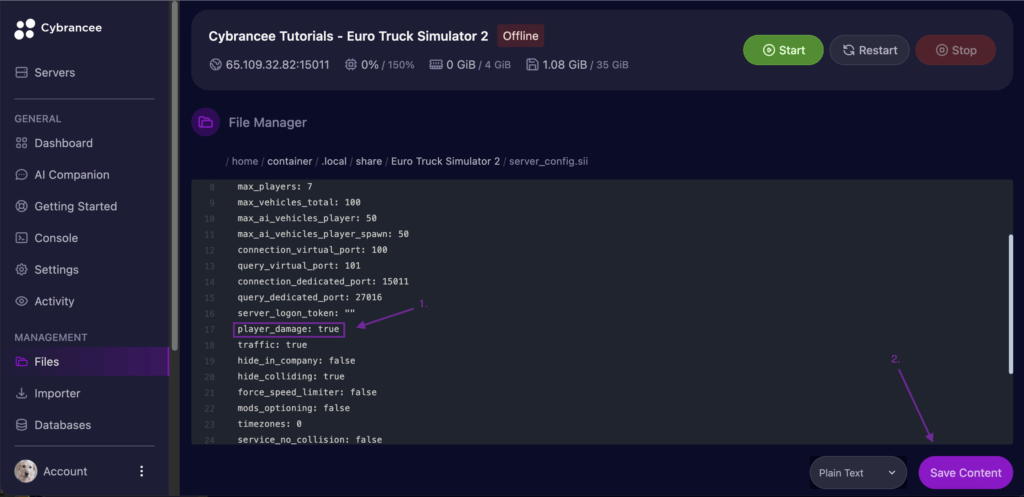Screen dimensions: 1024x497
Task: Click the Files folder icon in sidebar
Action: pyautogui.click(x=22, y=362)
